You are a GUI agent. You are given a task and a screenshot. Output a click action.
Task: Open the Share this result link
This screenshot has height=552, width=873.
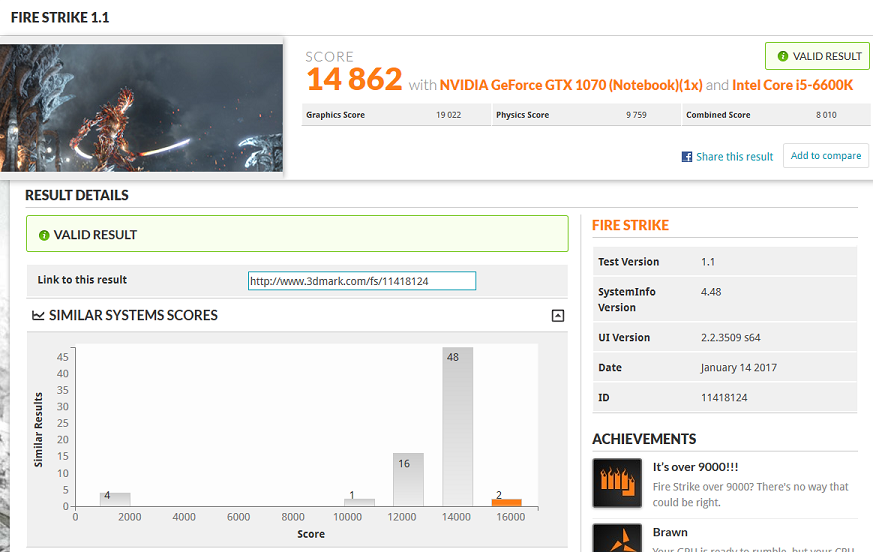pyautogui.click(x=734, y=157)
